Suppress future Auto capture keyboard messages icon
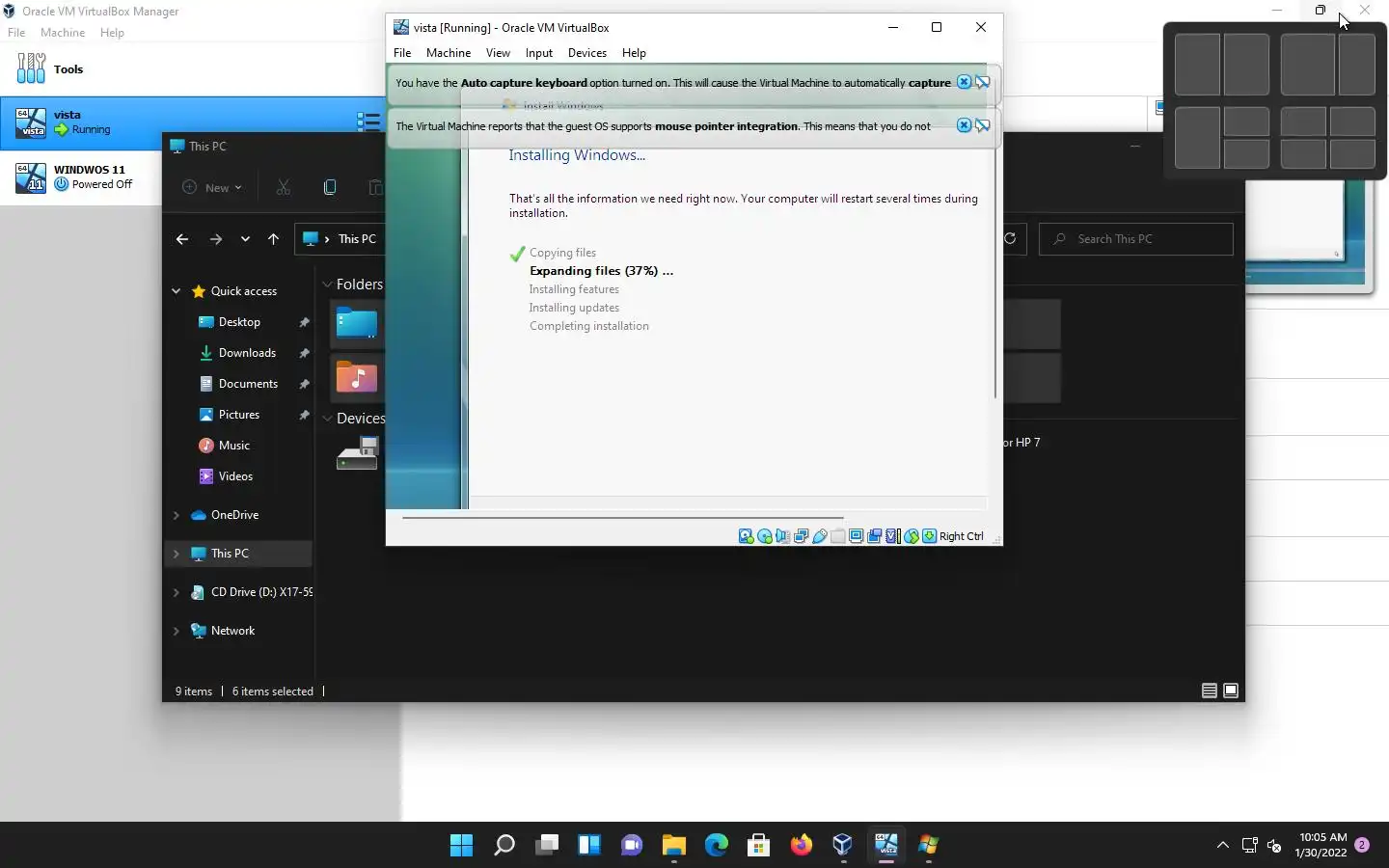Image resolution: width=1389 pixels, height=868 pixels. pos(983,82)
